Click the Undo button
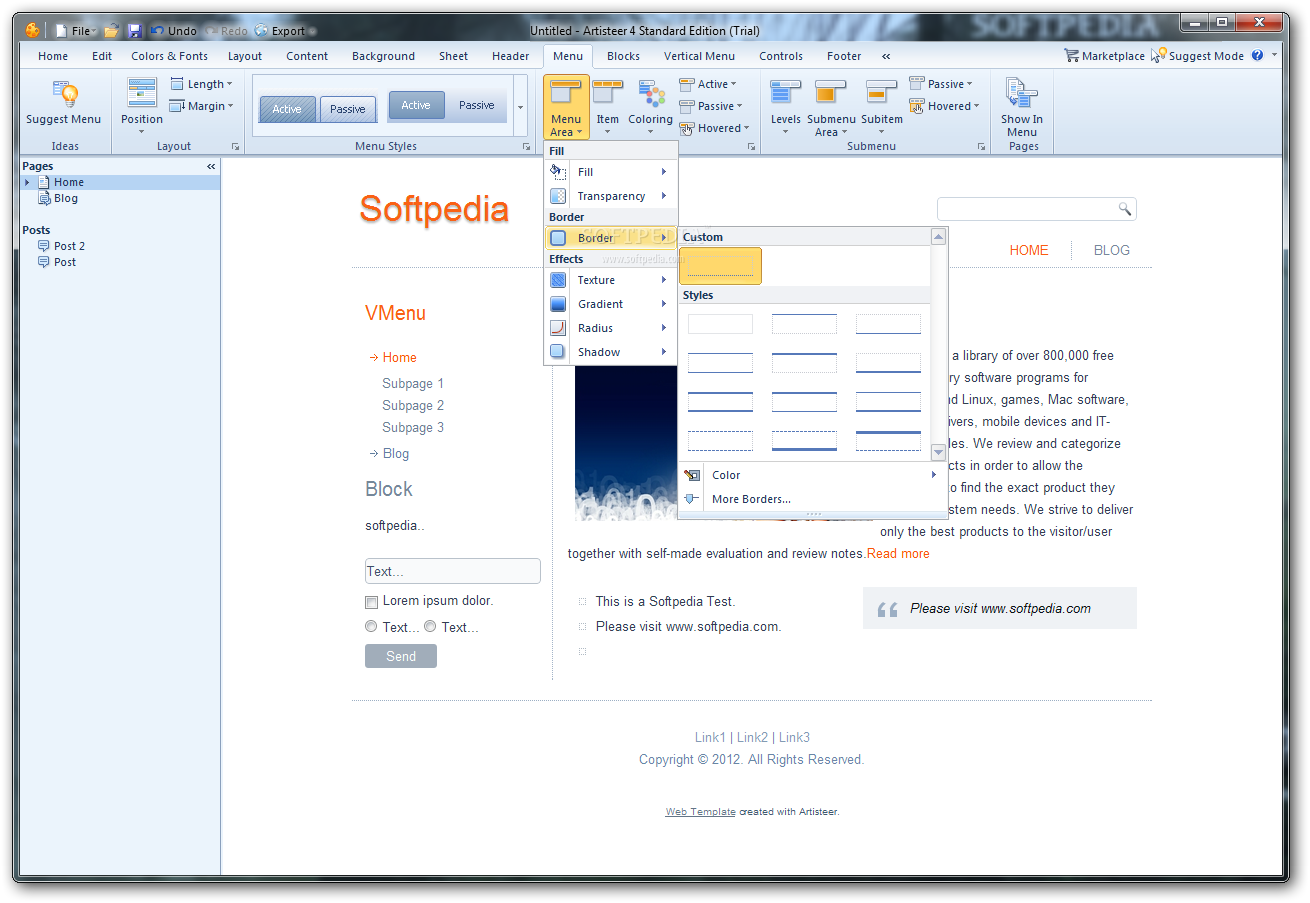The width and height of the screenshot is (1310, 903). 174,31
